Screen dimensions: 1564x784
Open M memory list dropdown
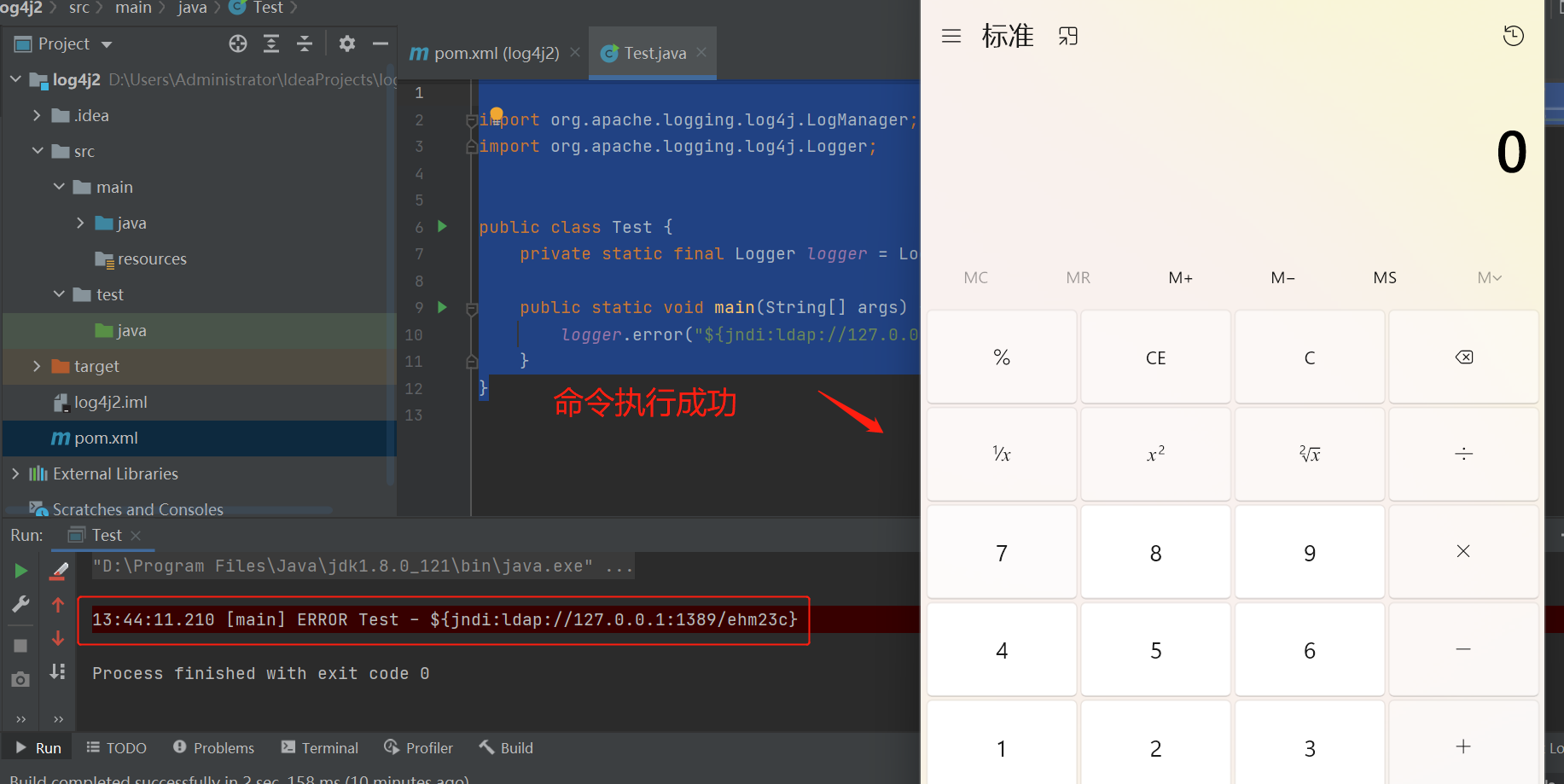(1489, 277)
